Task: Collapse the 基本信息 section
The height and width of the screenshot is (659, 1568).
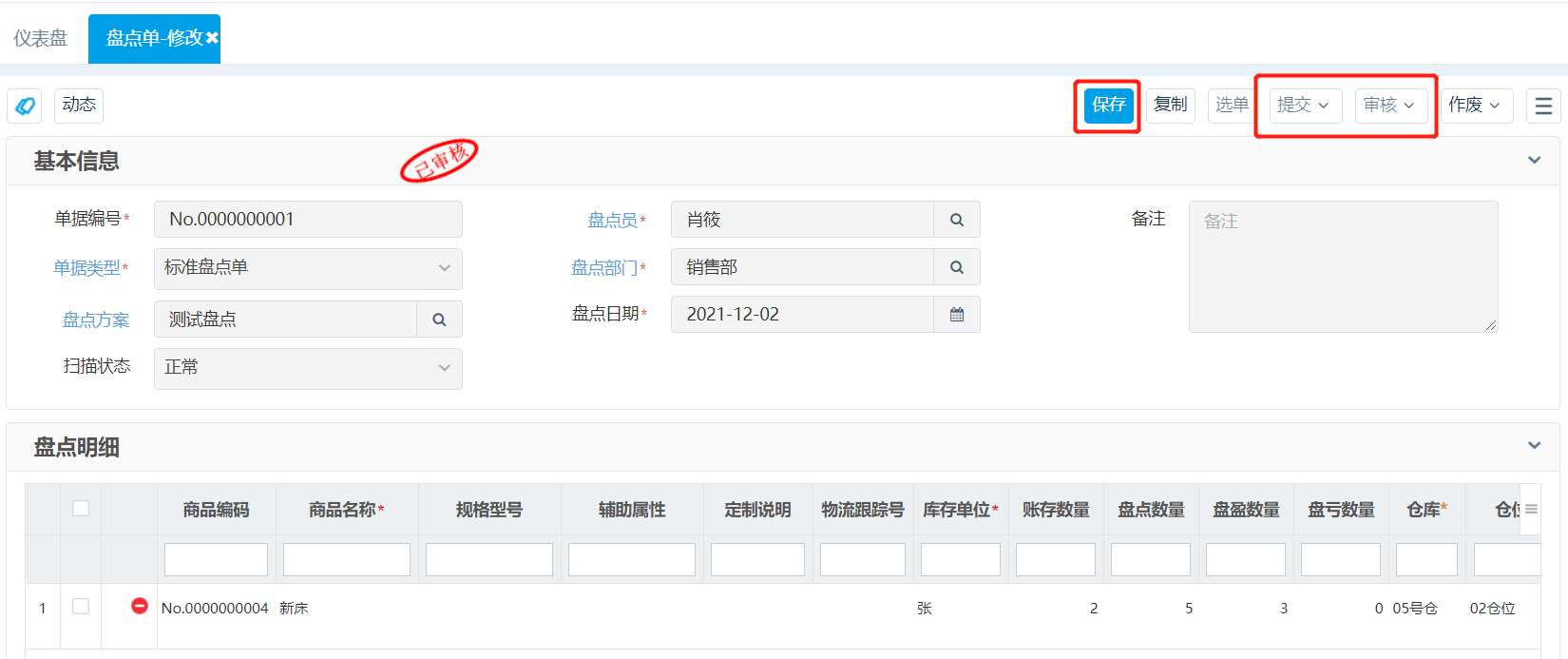Action: pyautogui.click(x=1534, y=161)
